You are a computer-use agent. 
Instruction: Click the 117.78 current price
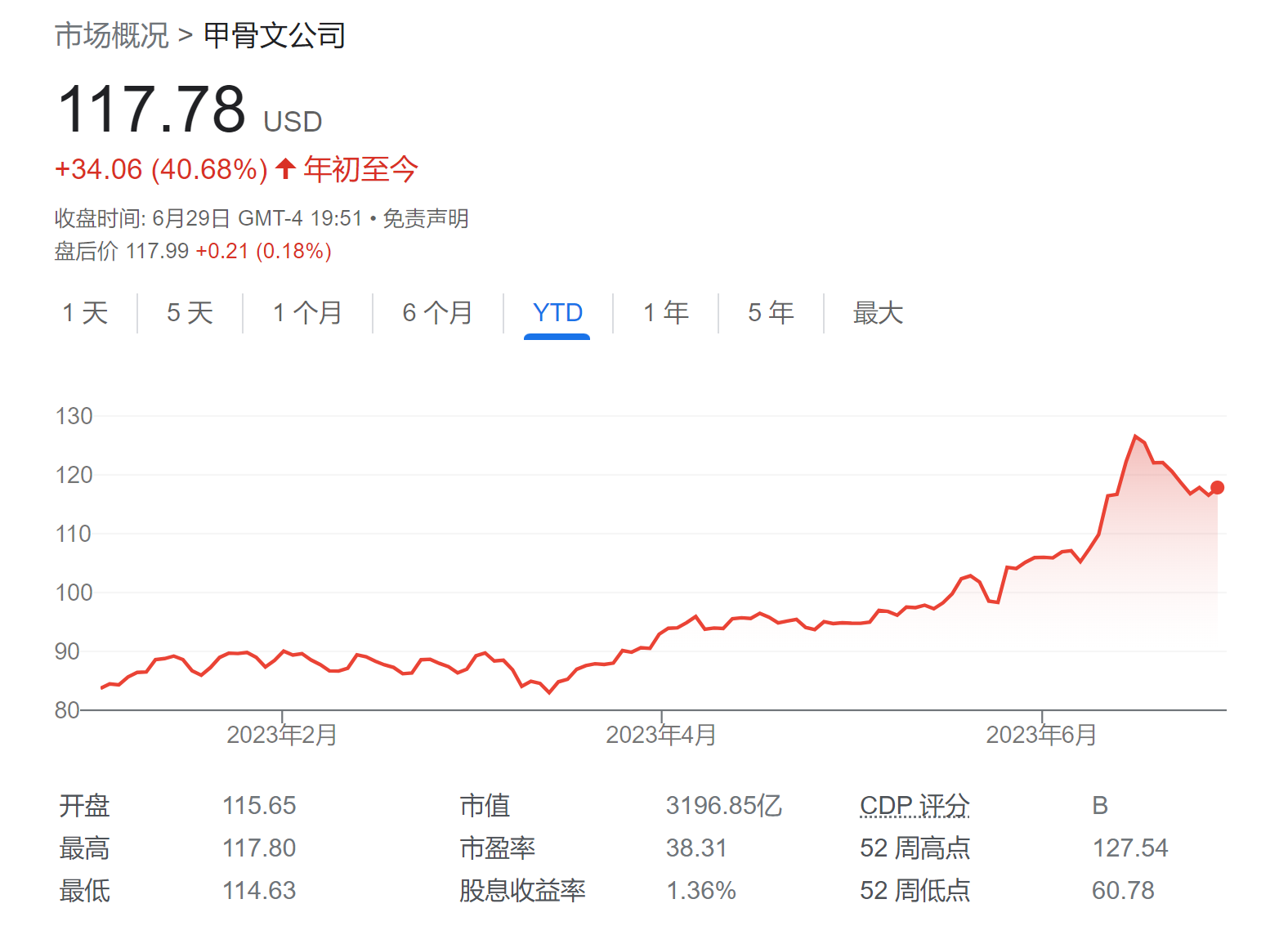(x=152, y=109)
